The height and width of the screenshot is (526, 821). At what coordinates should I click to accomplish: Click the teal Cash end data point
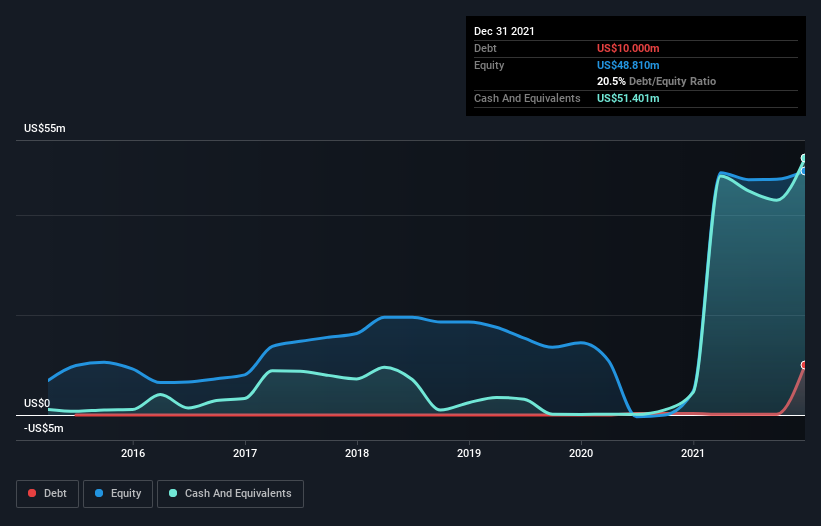click(x=804, y=158)
